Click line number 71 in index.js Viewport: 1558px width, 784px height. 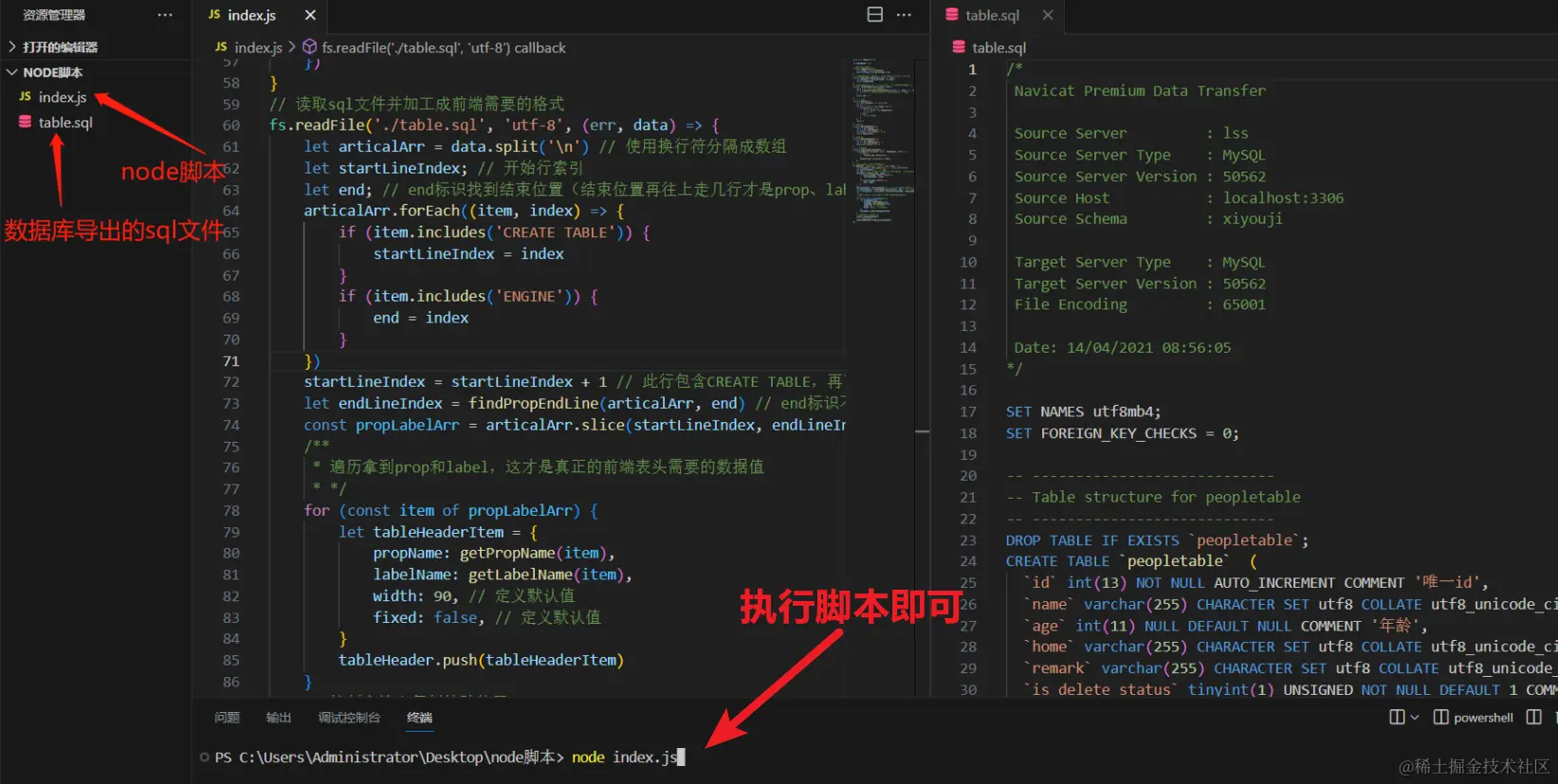[x=230, y=361]
